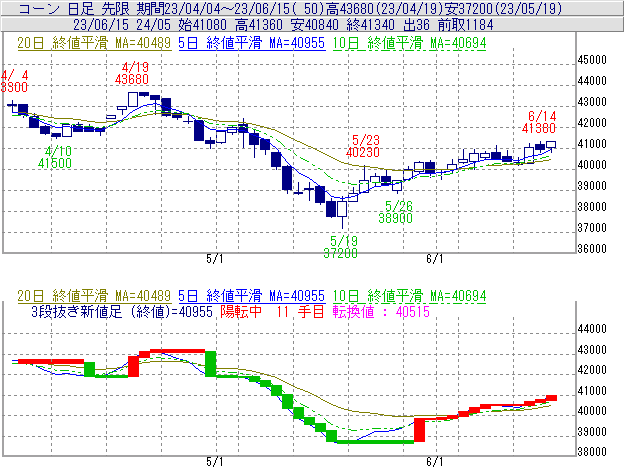The image size is (624, 475).
Task: Click the 5/19 lowest candlestick with the long lower wick
Action: (x=342, y=213)
